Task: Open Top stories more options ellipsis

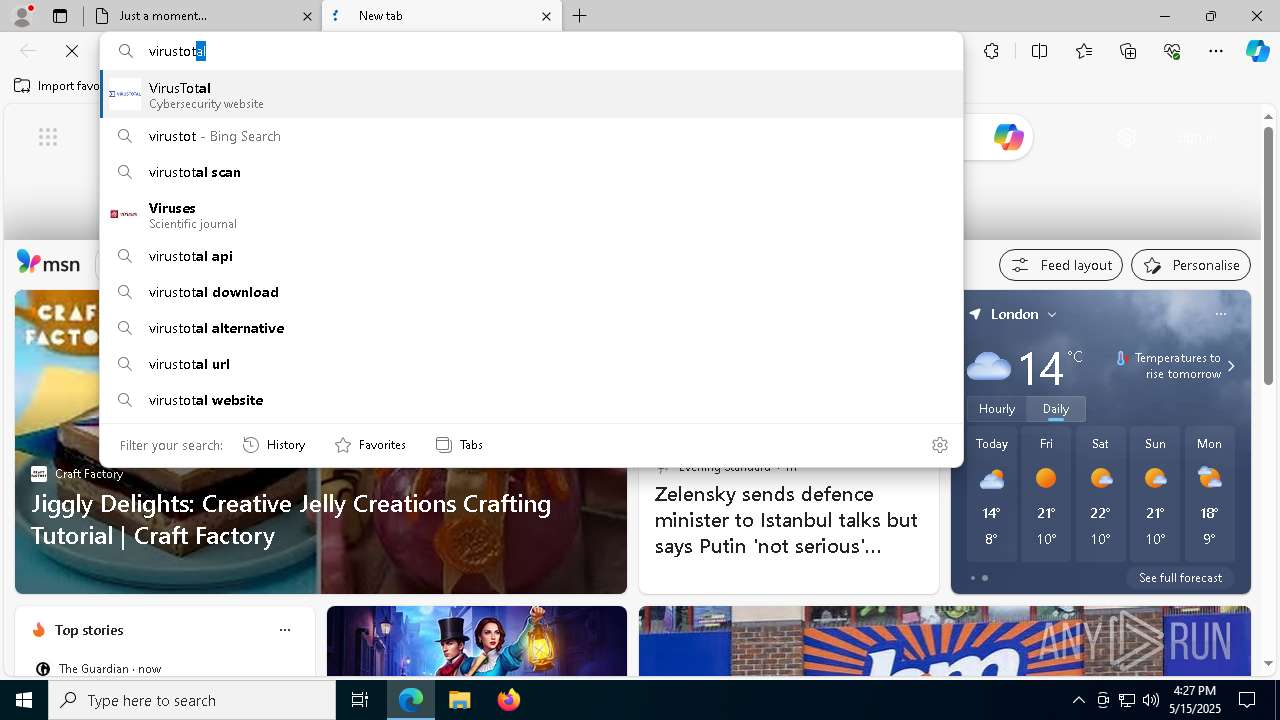Action: (x=285, y=630)
